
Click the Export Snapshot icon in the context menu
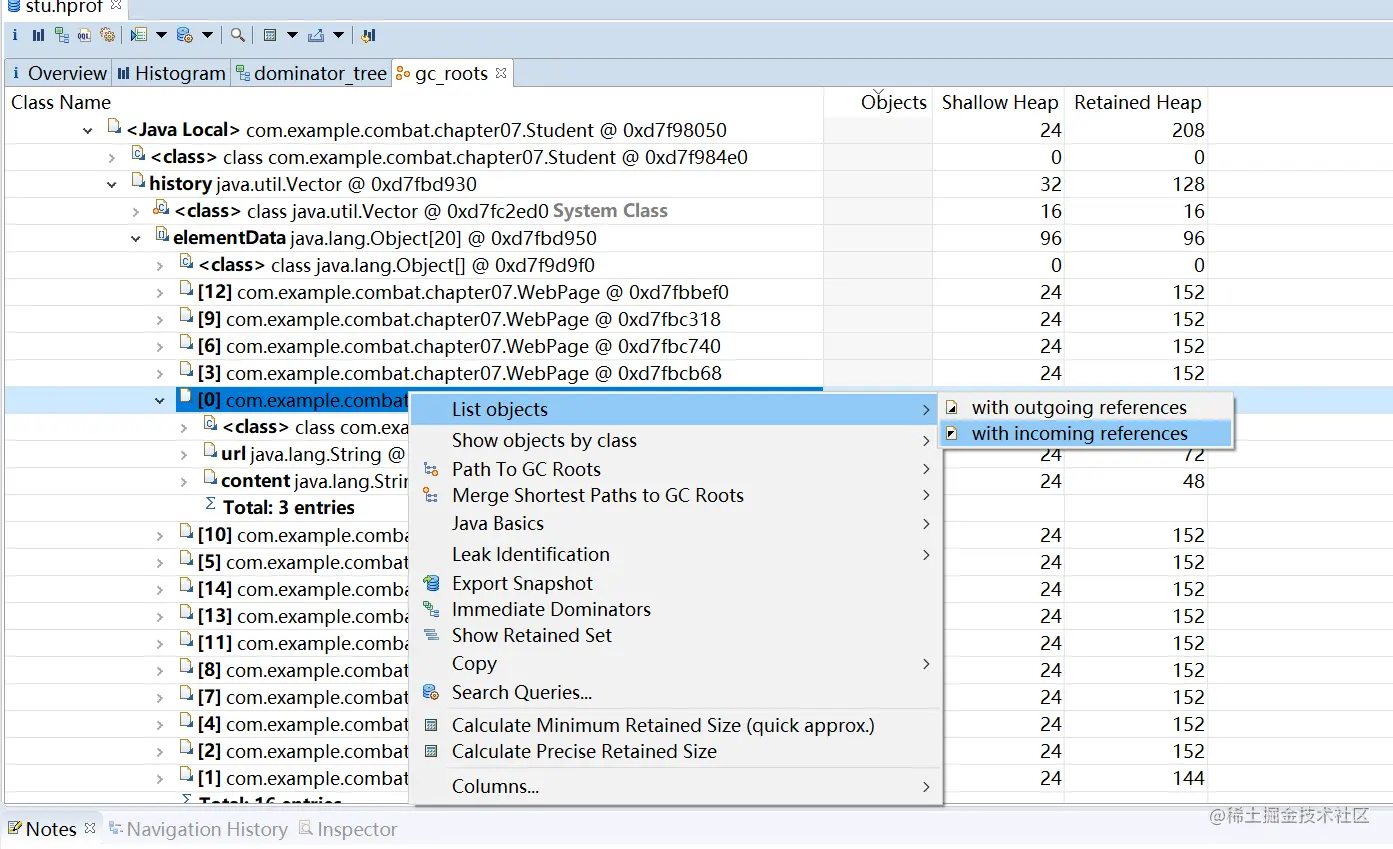[x=431, y=583]
